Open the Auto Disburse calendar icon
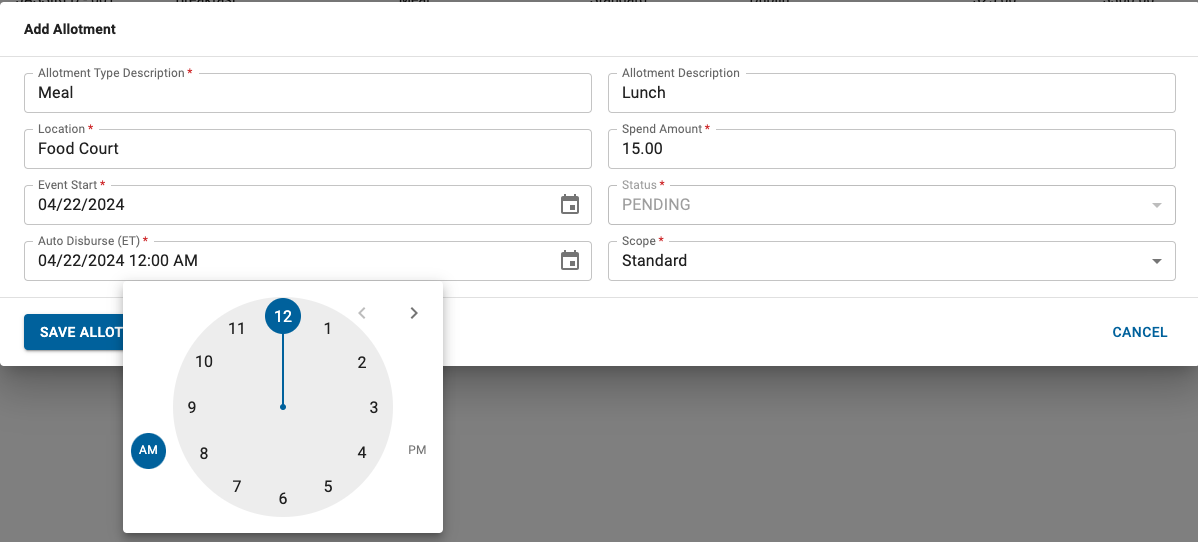The height and width of the screenshot is (542, 1198). pyautogui.click(x=570, y=261)
